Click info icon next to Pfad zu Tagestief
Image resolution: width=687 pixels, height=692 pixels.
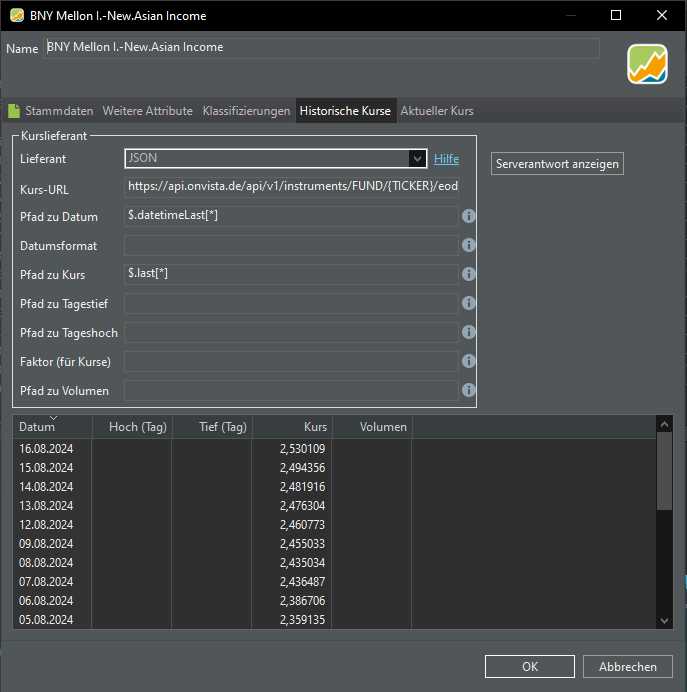(x=468, y=303)
